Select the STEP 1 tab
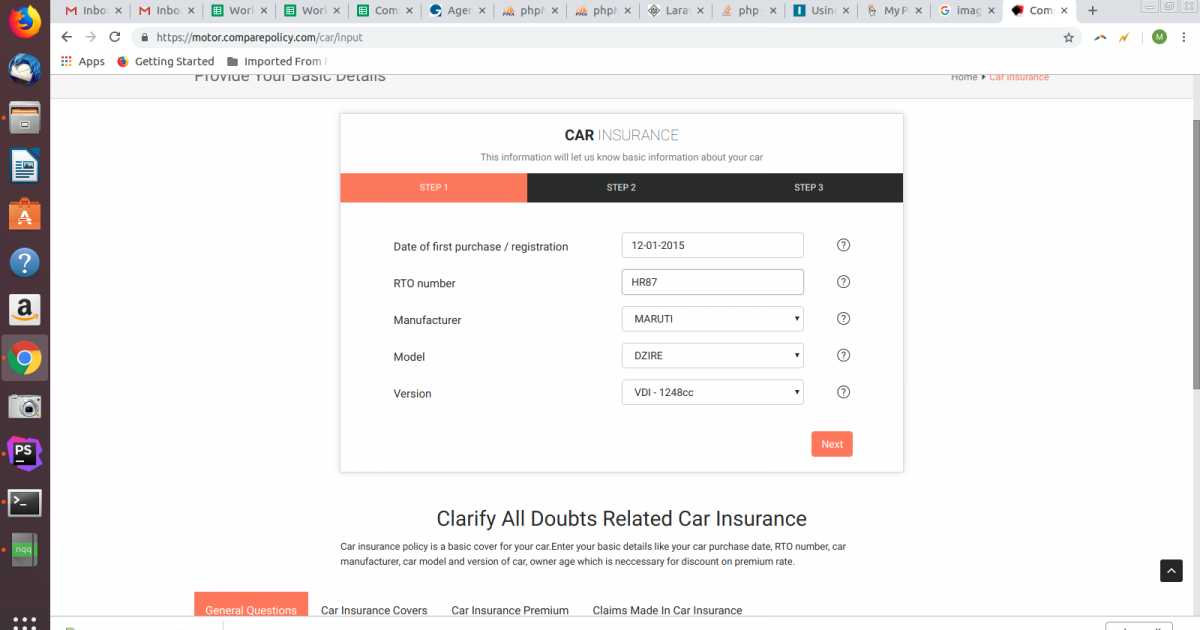Viewport: 1200px width, 630px height. (434, 188)
